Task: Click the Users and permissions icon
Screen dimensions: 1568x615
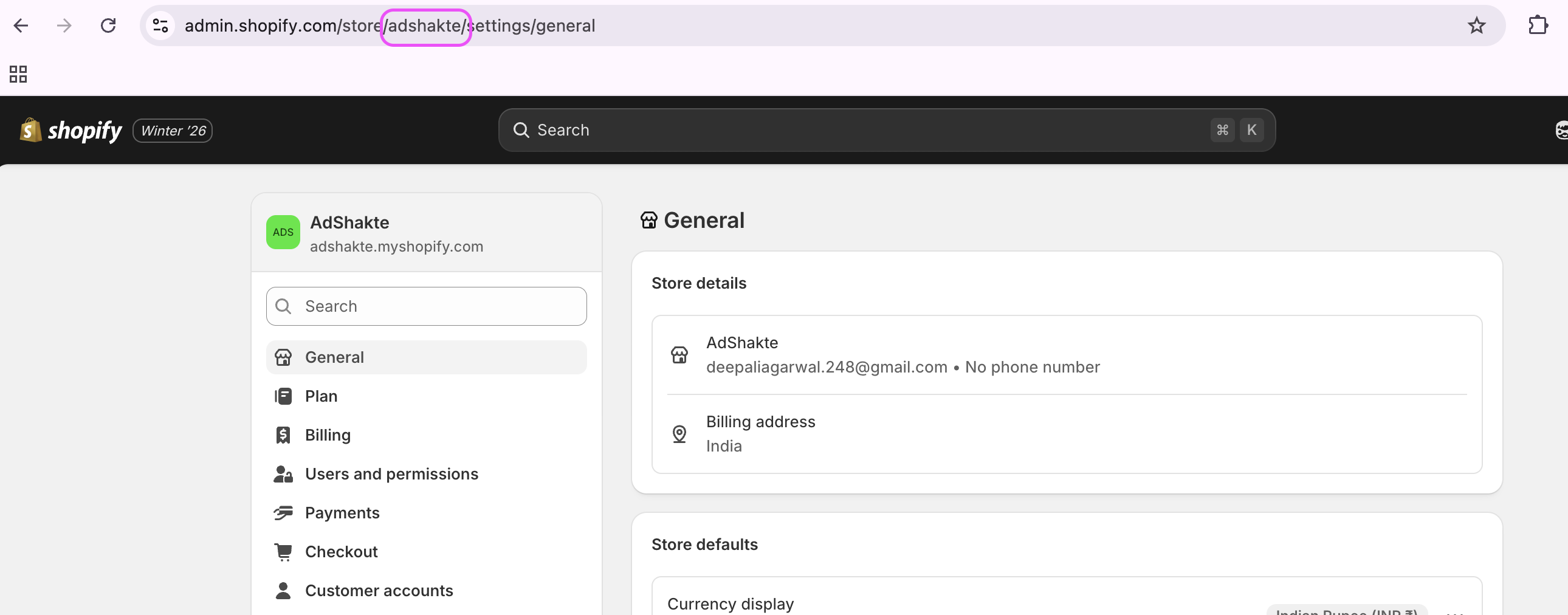Action: coord(283,475)
